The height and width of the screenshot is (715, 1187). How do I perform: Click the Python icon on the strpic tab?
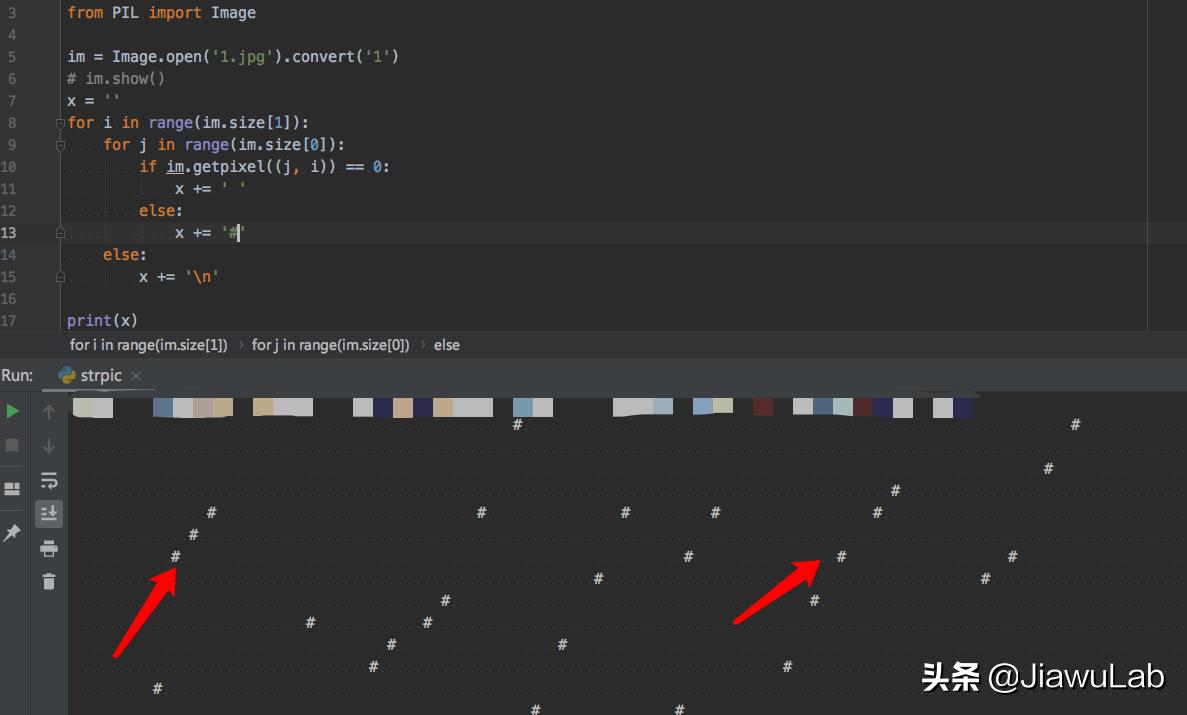[x=69, y=375]
